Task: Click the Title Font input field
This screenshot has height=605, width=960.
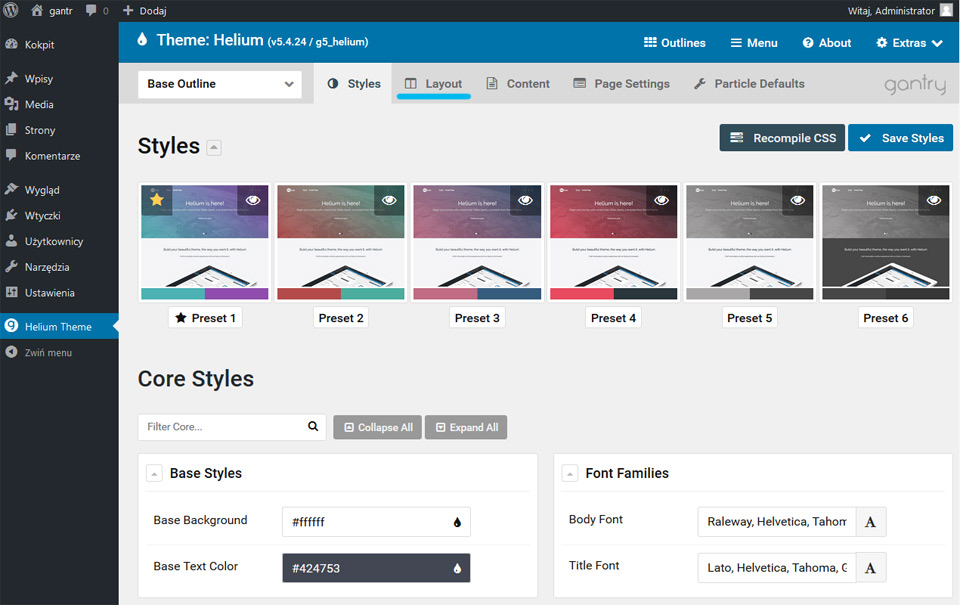Action: pyautogui.click(x=776, y=568)
